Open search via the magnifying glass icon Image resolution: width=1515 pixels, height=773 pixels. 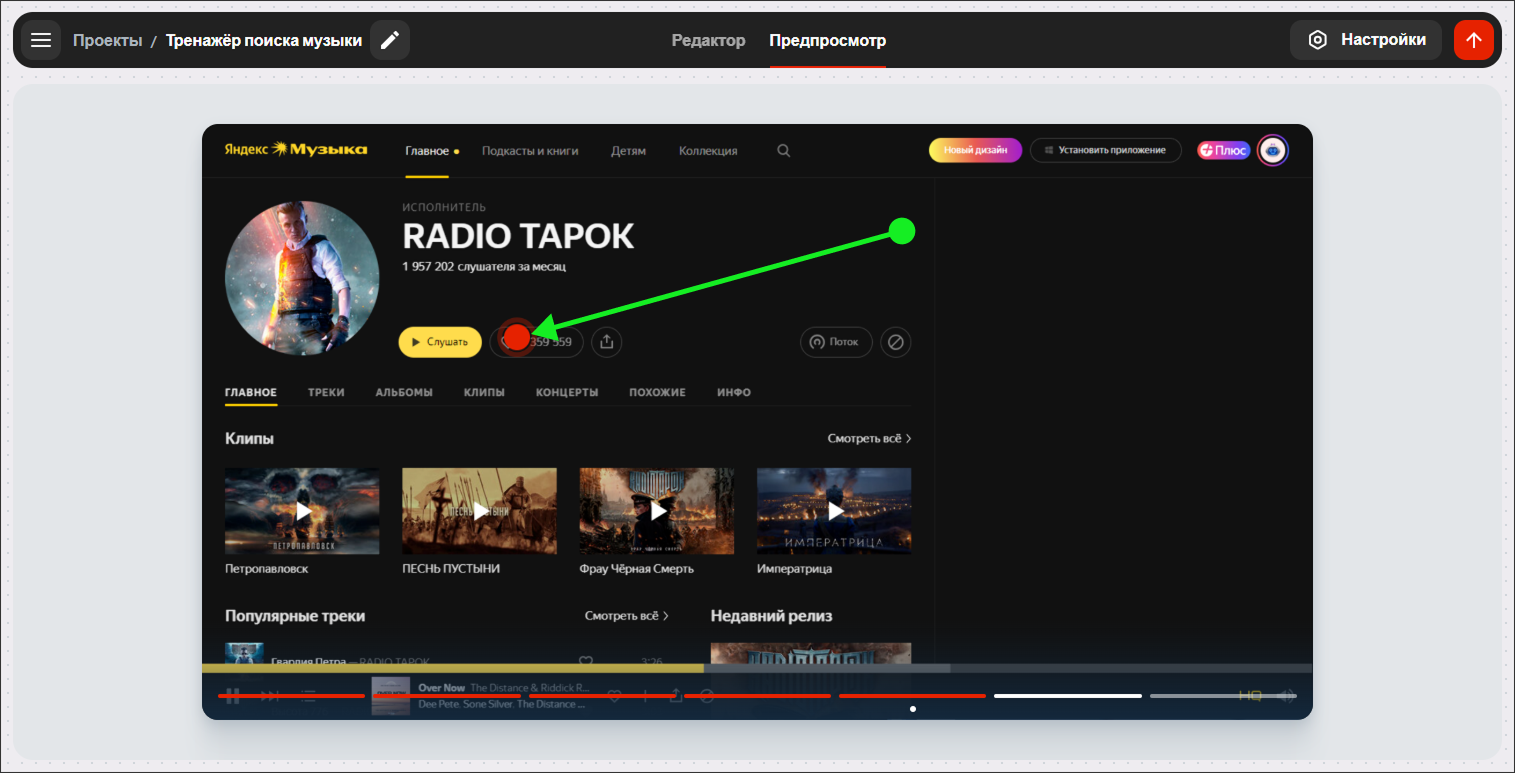tap(783, 150)
